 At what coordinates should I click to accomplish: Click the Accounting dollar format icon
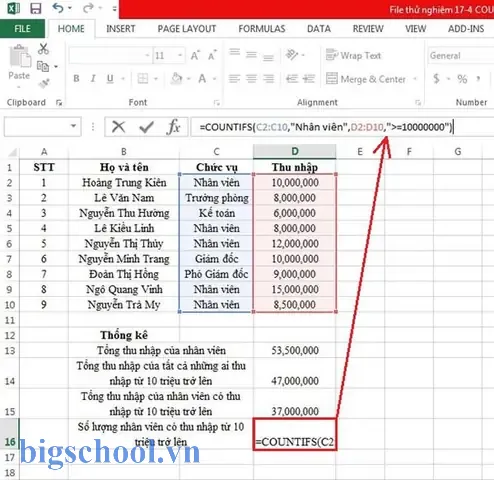point(436,79)
